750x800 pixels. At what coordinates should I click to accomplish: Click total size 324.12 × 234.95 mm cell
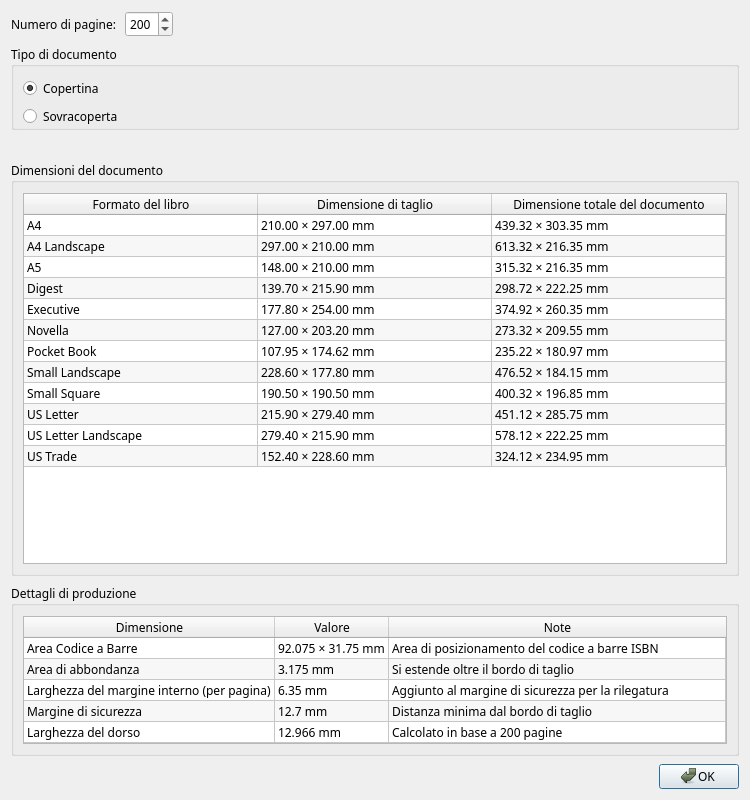coord(609,456)
